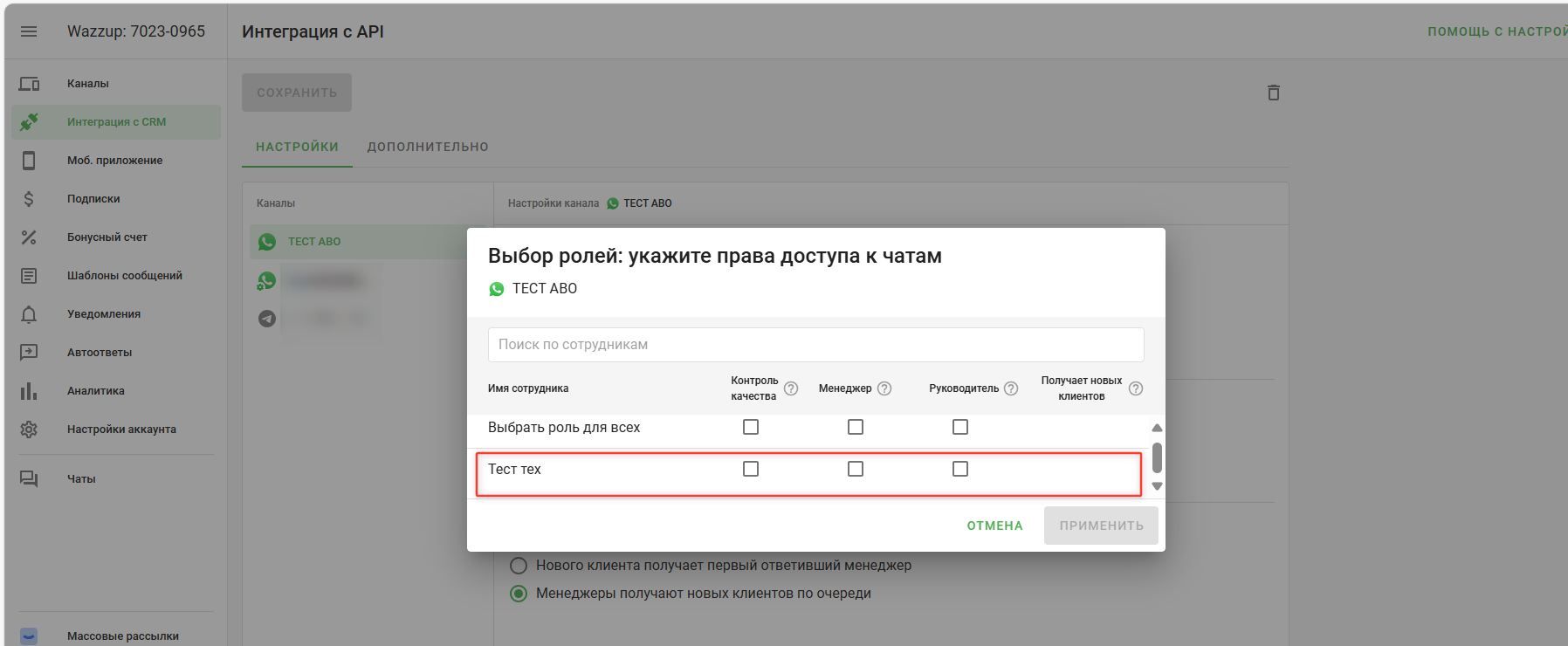Click the Отмена button
The image size is (1568, 646).
(x=994, y=526)
